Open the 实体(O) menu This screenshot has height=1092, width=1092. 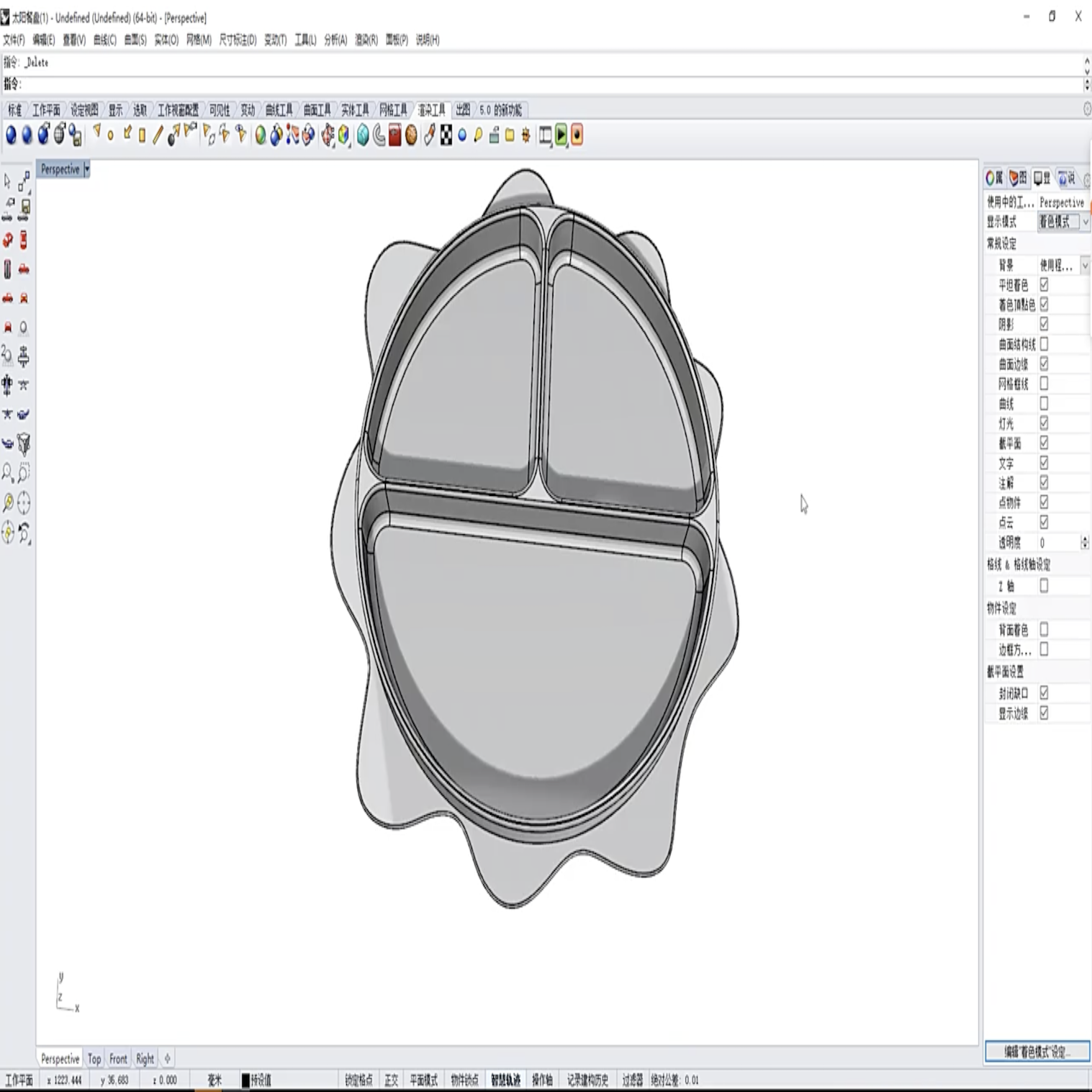point(166,40)
